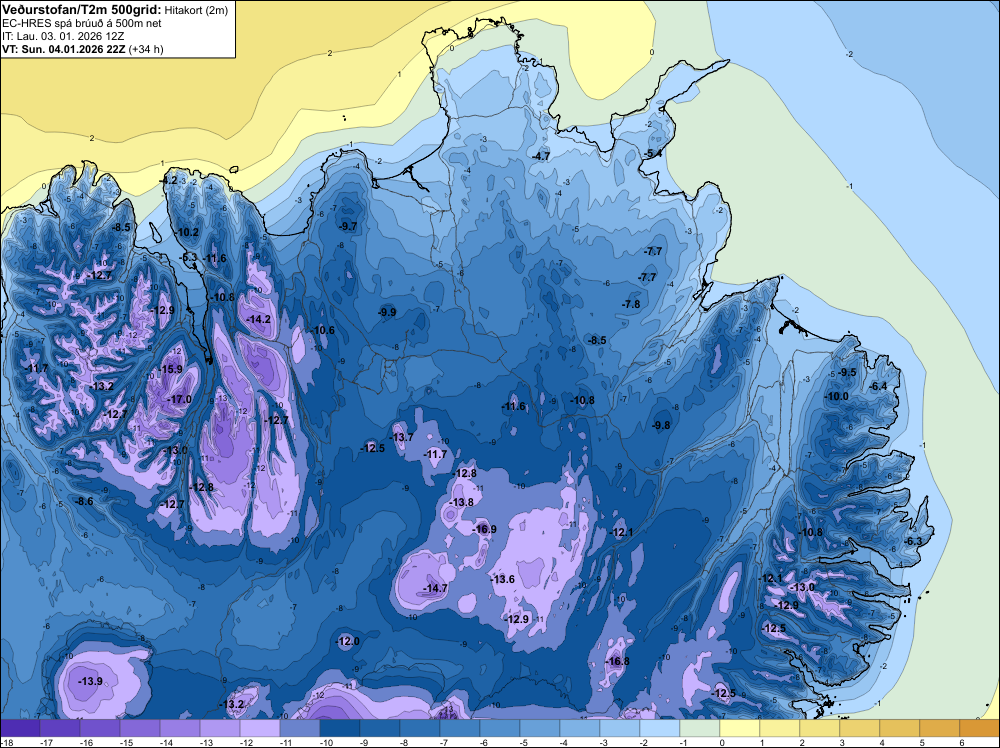
Task: Click the "-12.0" temperature value on the map
Action: [348, 642]
